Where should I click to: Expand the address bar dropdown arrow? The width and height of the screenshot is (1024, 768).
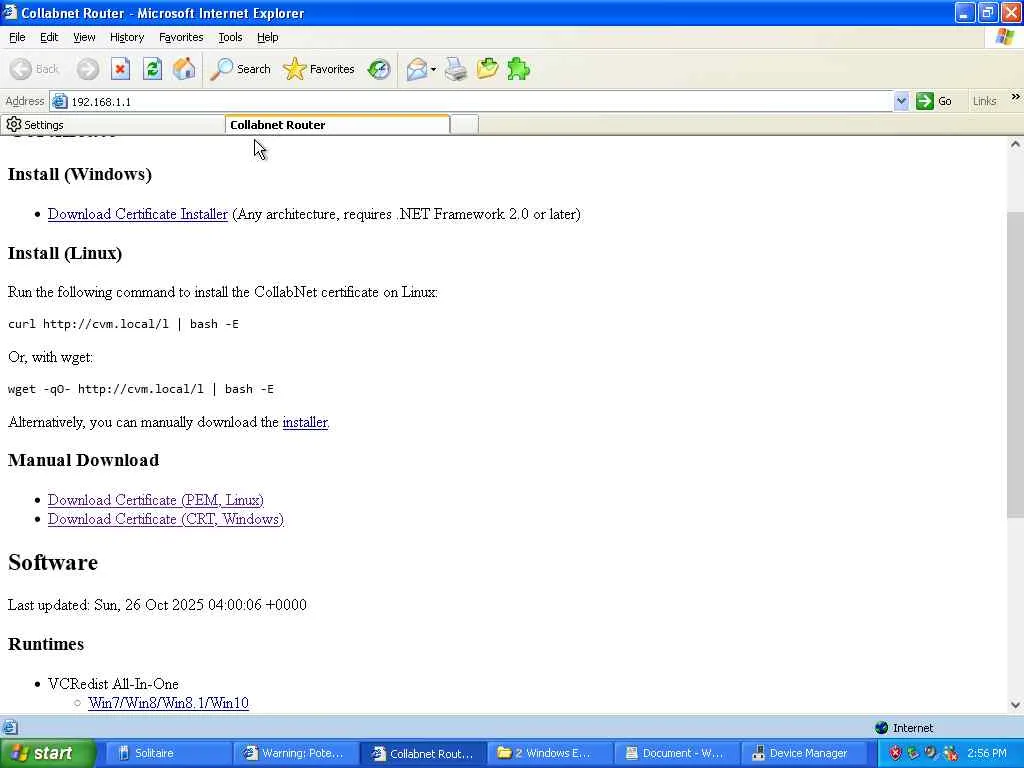click(x=901, y=101)
